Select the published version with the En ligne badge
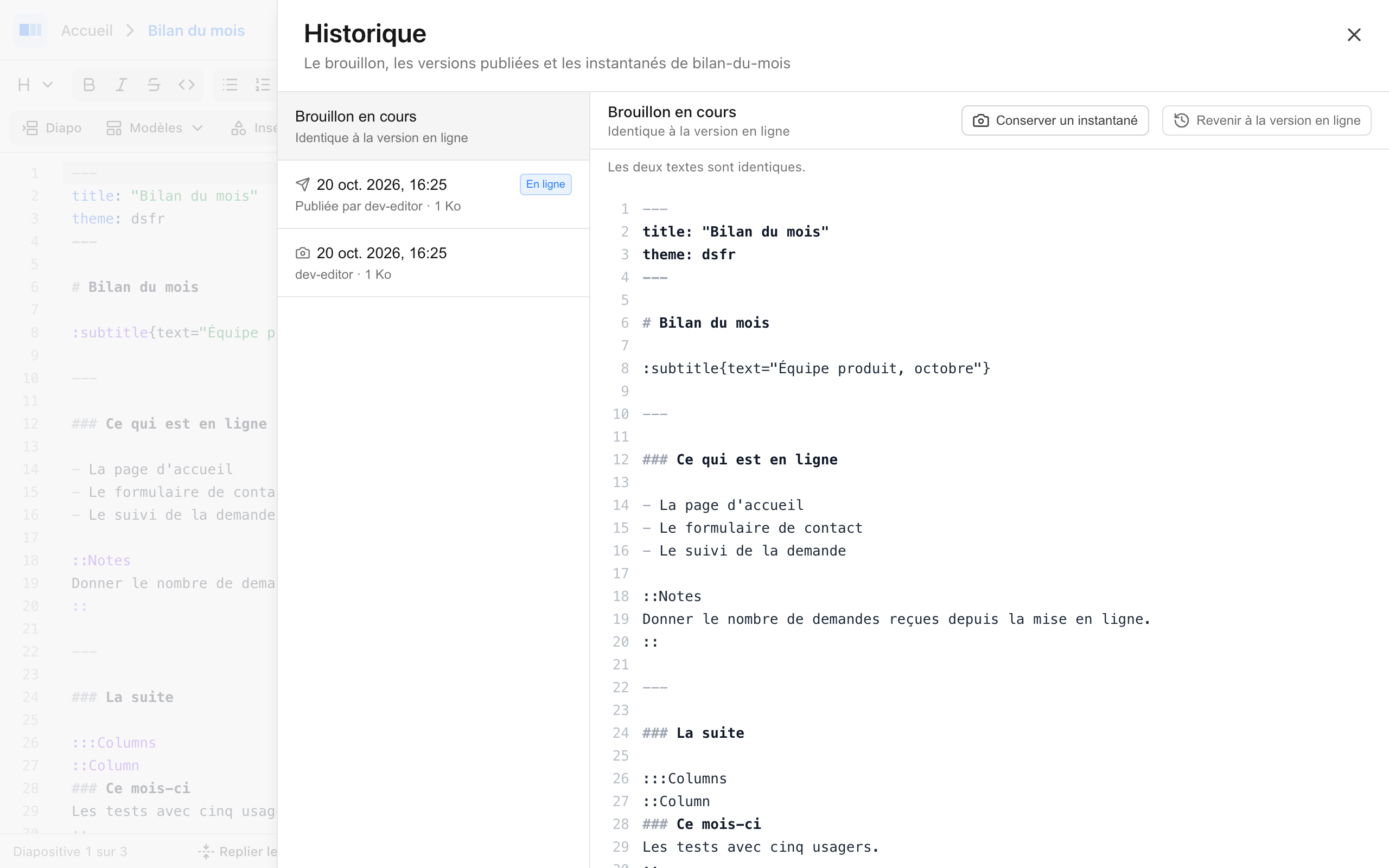The height and width of the screenshot is (868, 1389). tap(434, 195)
